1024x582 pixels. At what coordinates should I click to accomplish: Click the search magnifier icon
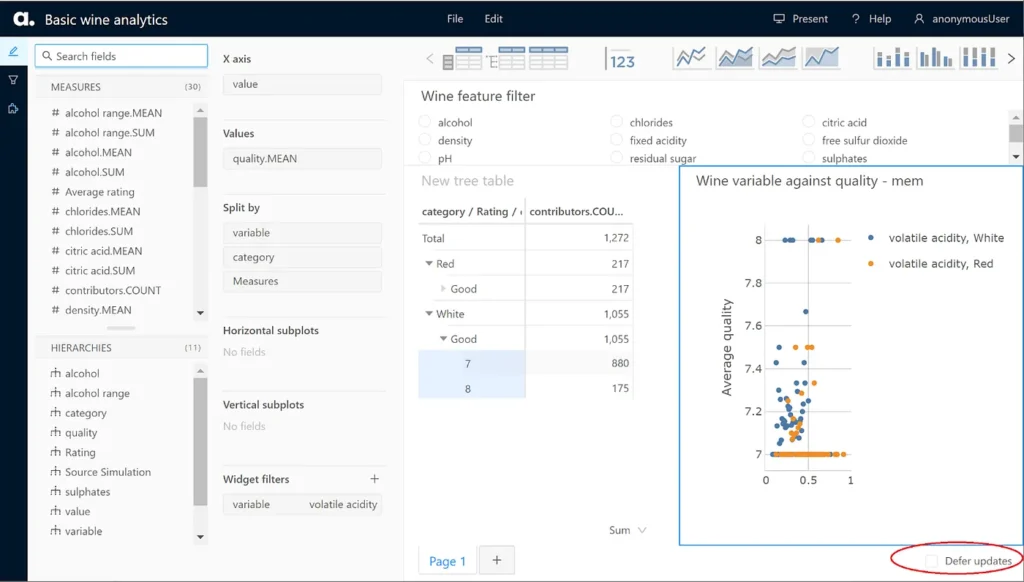point(47,56)
